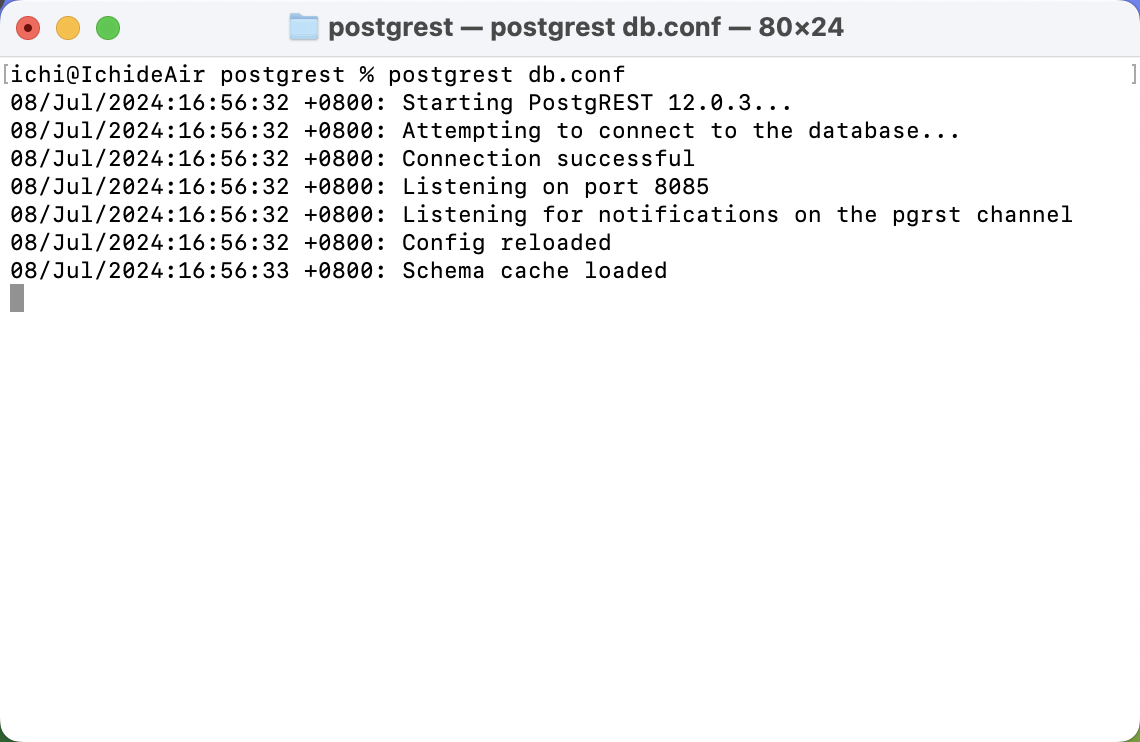Click the gray block cursor in the terminal

point(17,298)
